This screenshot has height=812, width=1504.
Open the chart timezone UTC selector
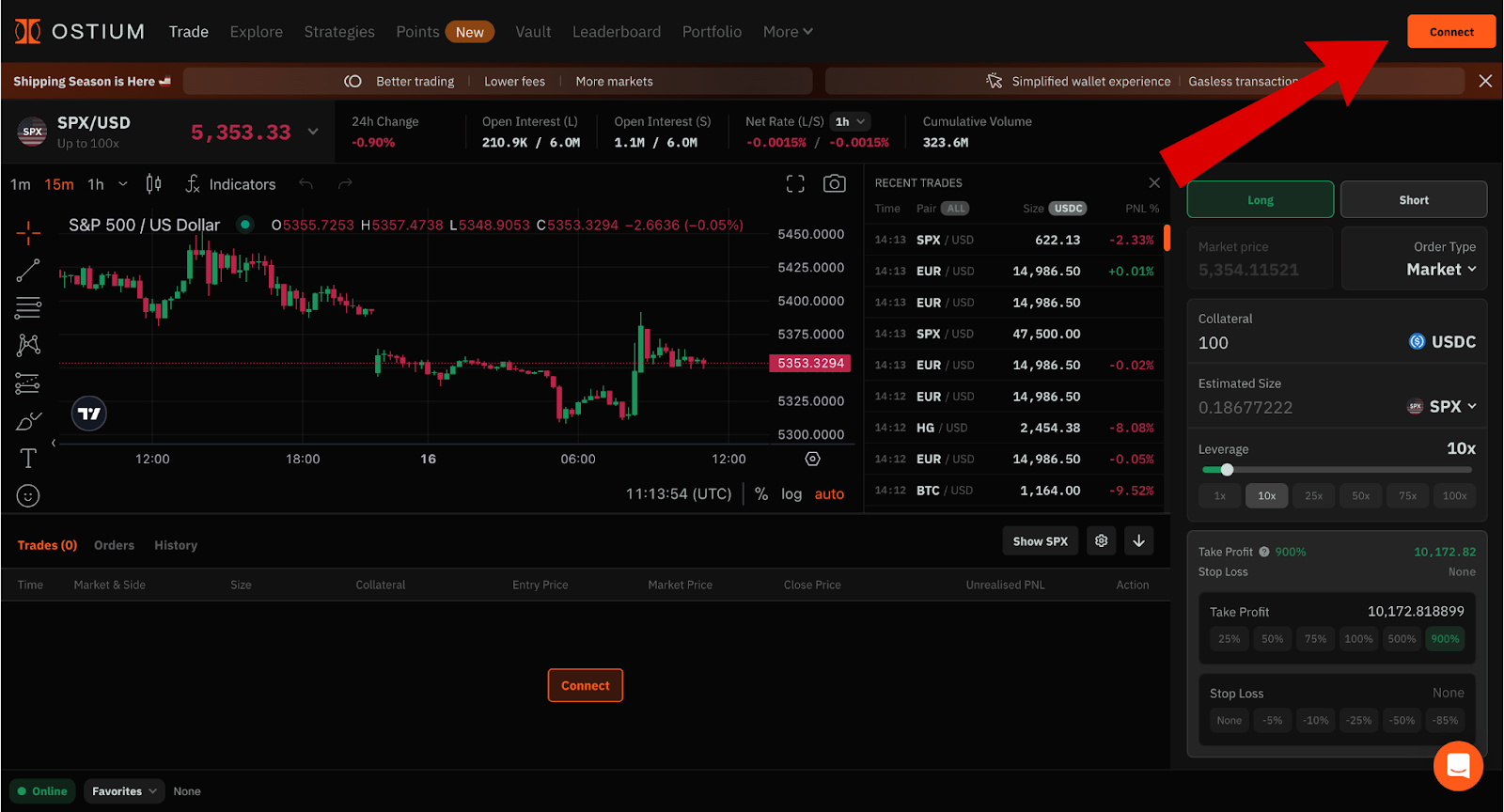coord(679,494)
